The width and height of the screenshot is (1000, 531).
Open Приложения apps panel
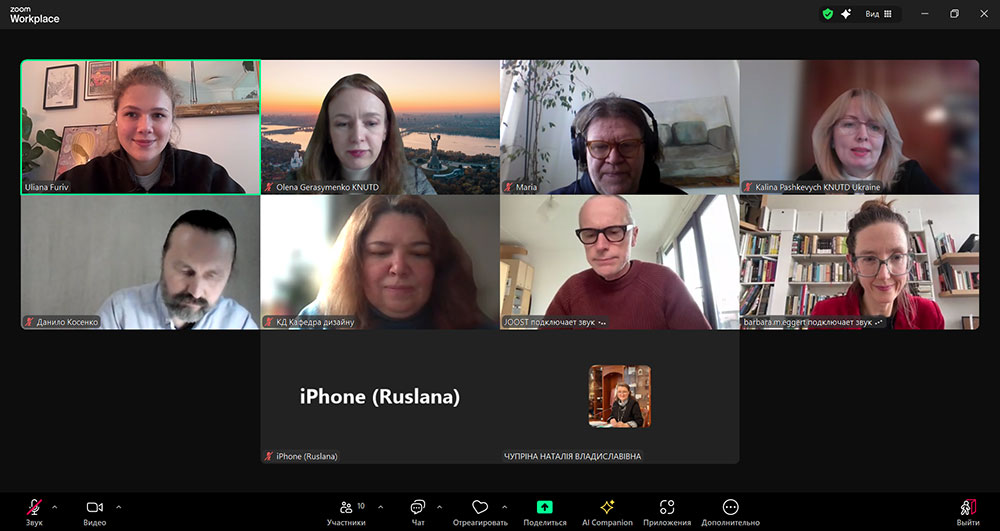click(x=667, y=512)
